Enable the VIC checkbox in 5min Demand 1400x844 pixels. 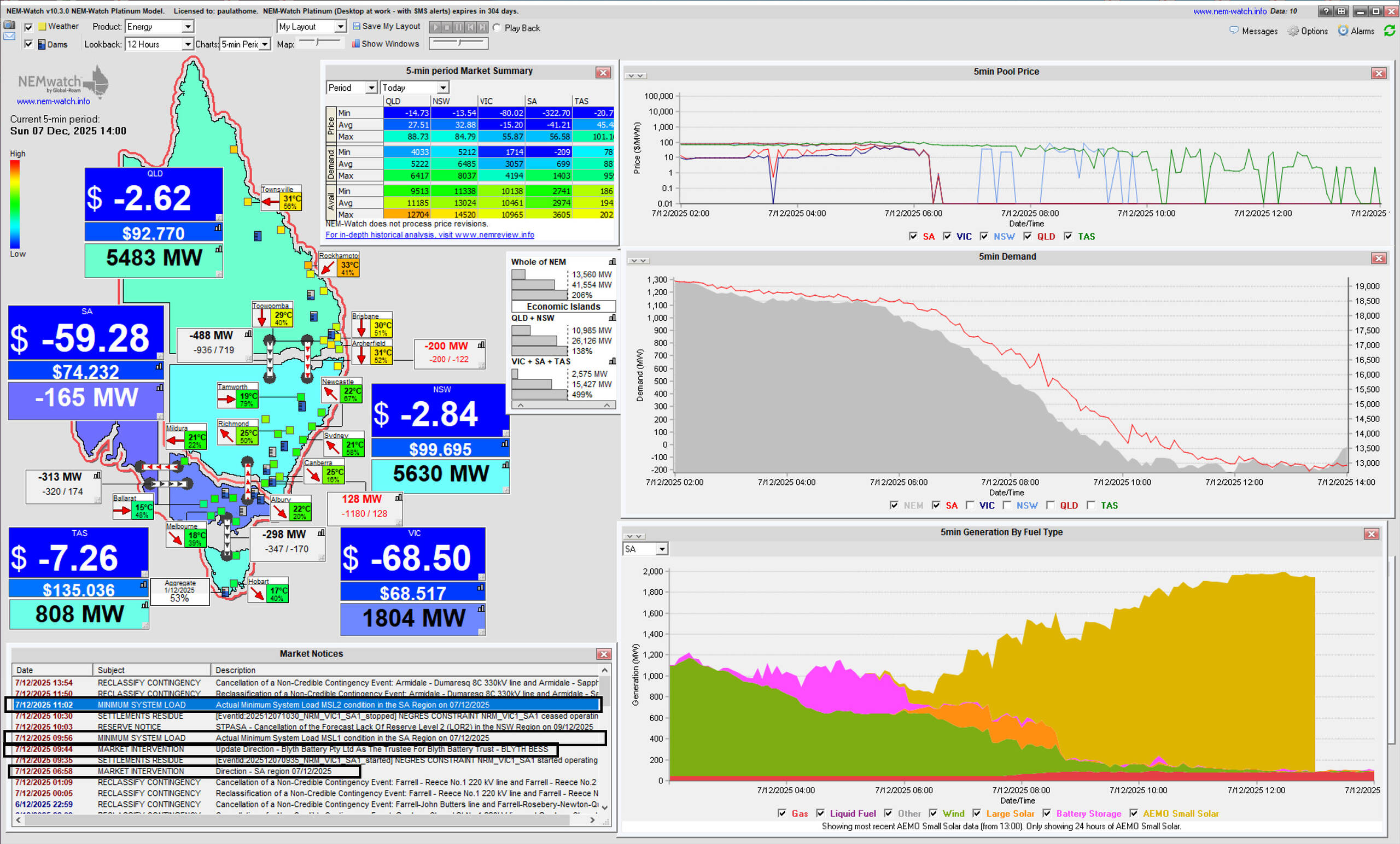[x=970, y=505]
